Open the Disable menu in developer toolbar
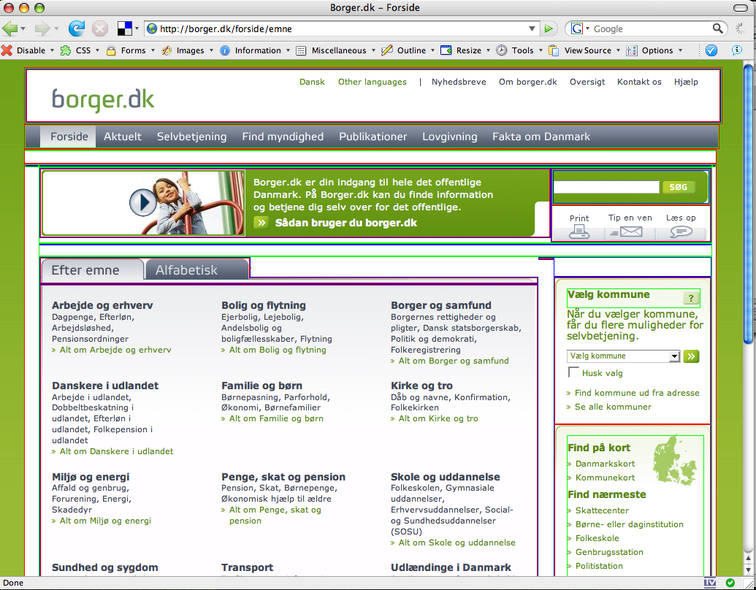 pos(27,50)
